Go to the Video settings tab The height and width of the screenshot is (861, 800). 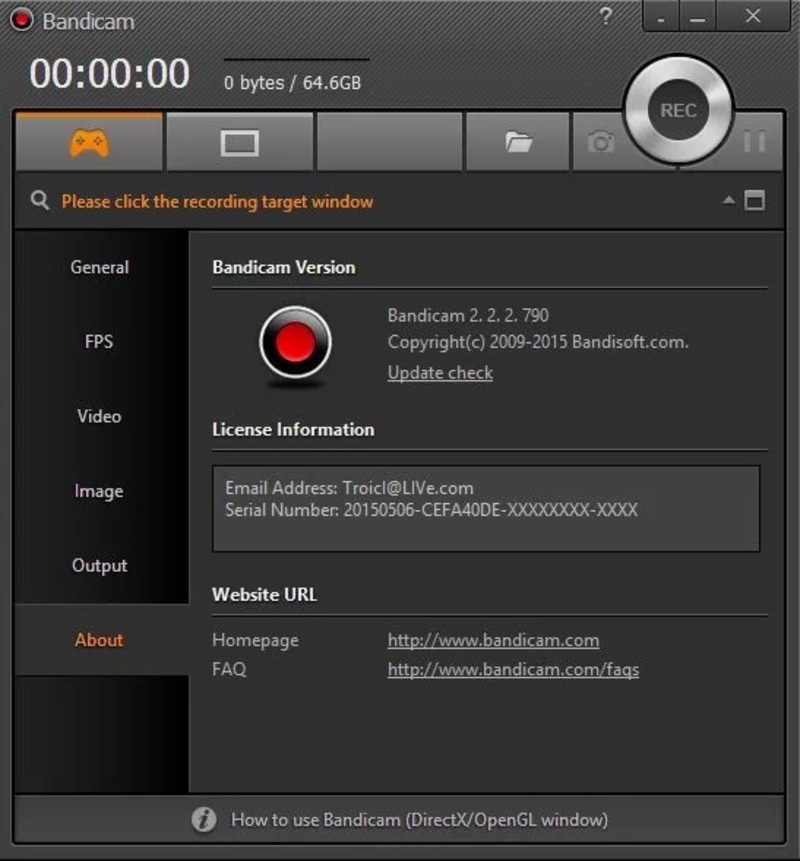[99, 416]
